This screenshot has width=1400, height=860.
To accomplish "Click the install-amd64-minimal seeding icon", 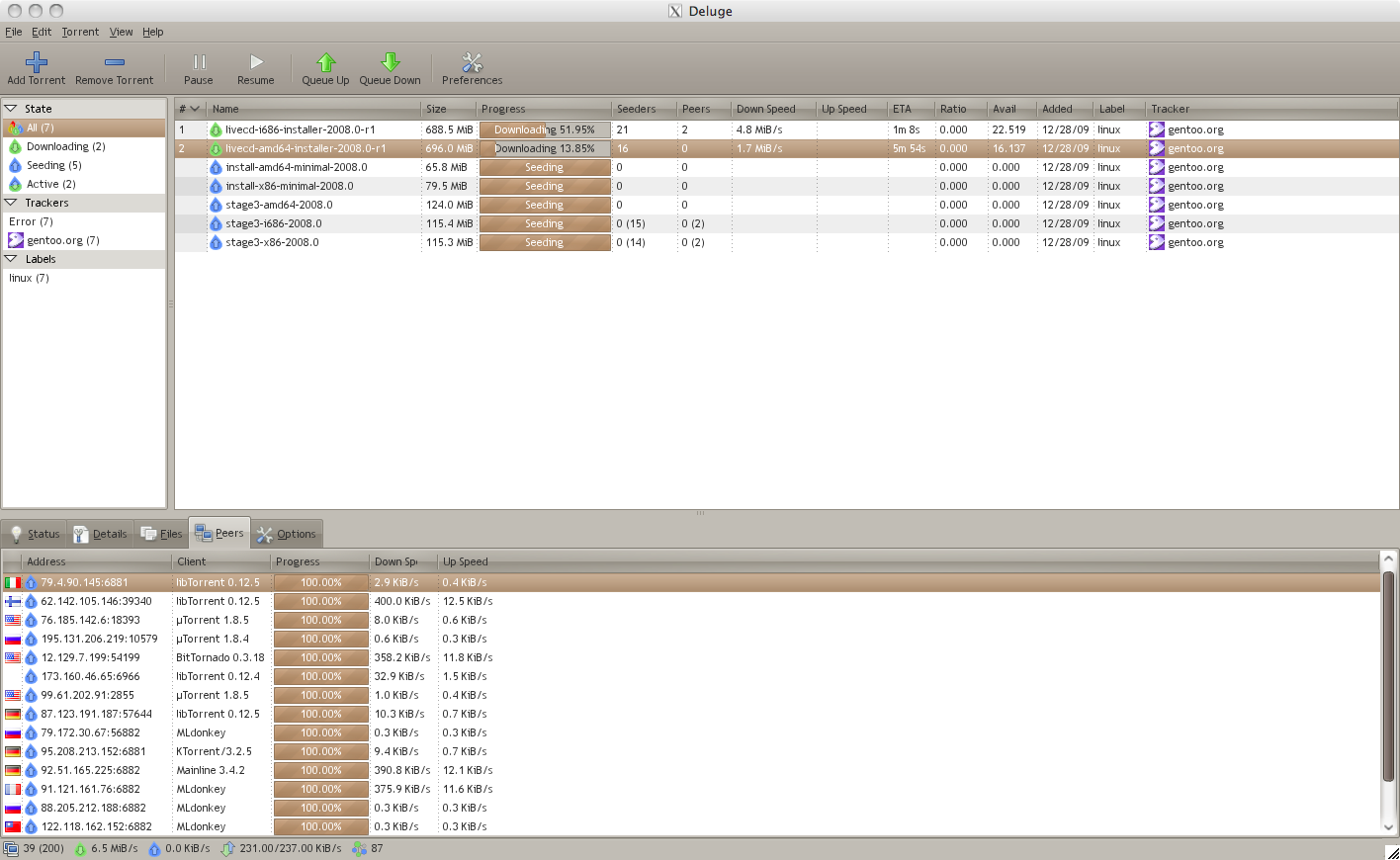I will (216, 167).
